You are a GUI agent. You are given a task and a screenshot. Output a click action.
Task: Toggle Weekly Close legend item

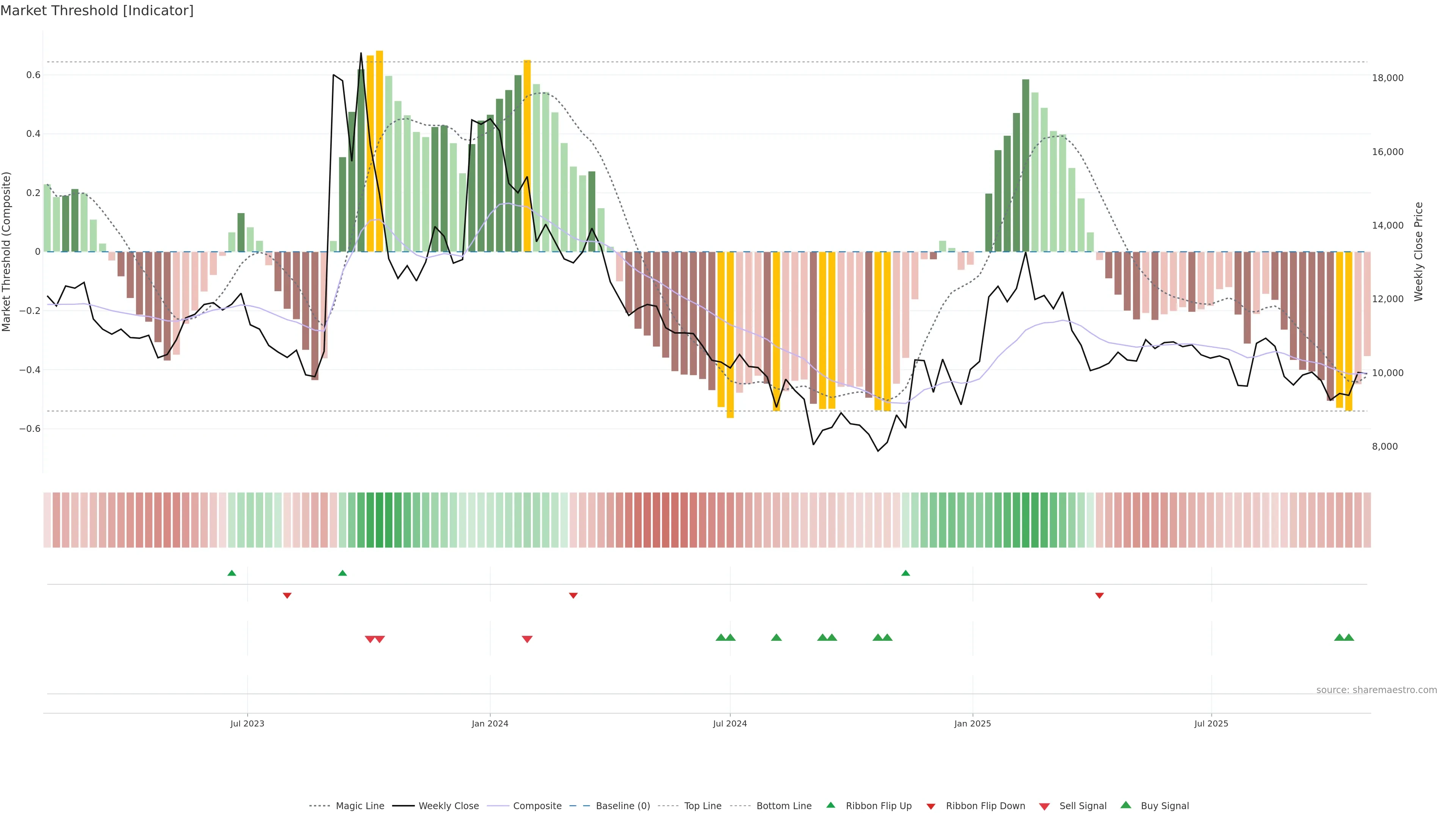(x=448, y=806)
